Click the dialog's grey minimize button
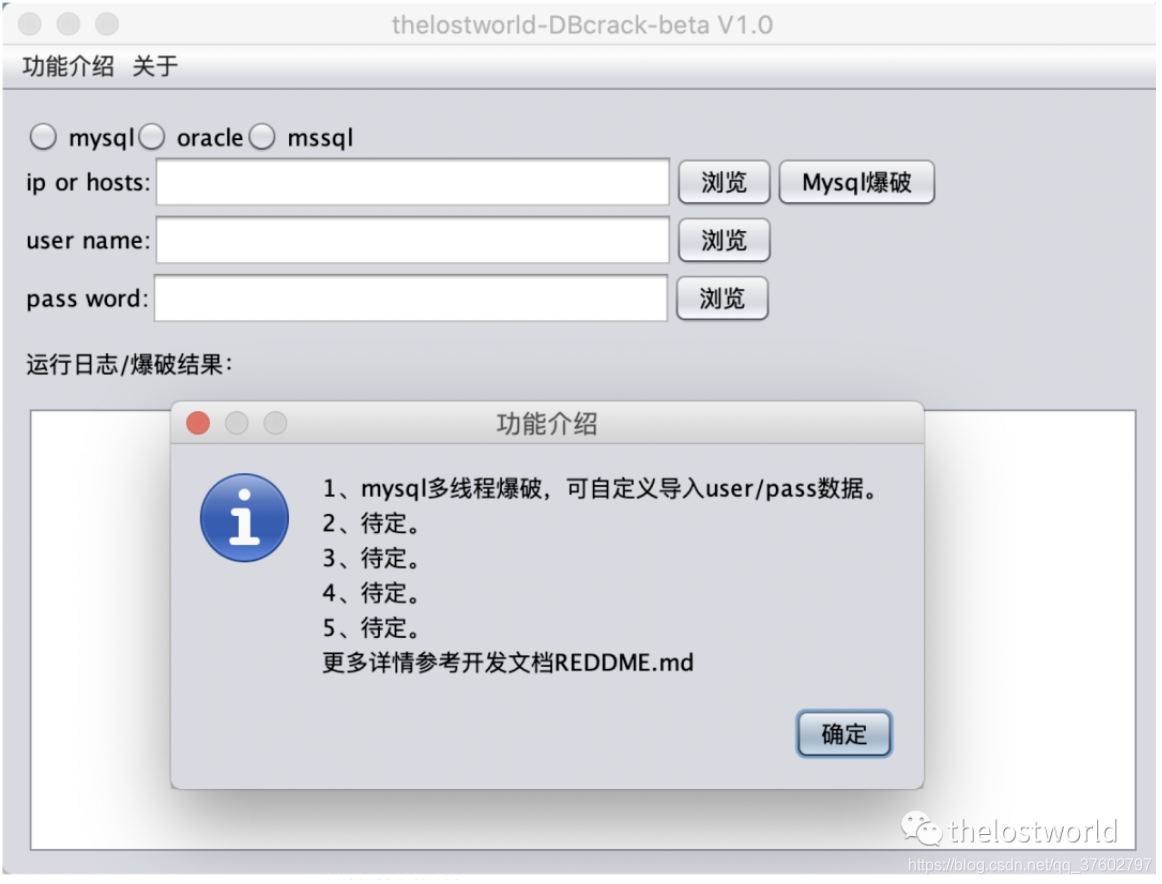The width and height of the screenshot is (1162, 884). point(236,423)
